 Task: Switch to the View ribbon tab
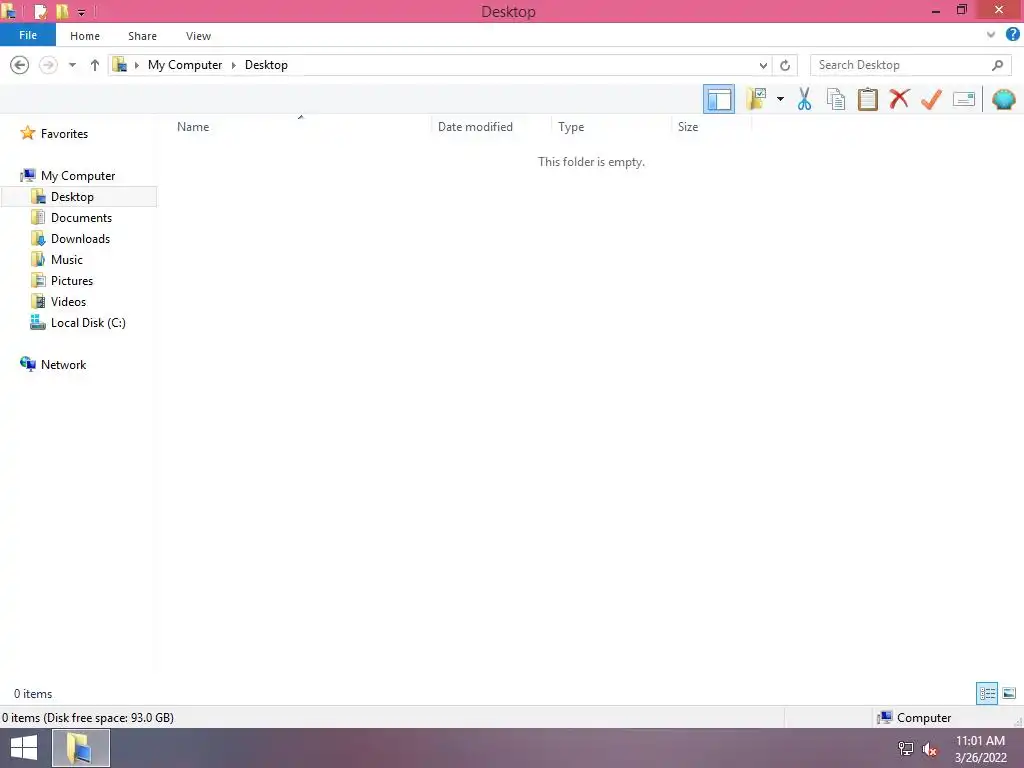click(198, 36)
